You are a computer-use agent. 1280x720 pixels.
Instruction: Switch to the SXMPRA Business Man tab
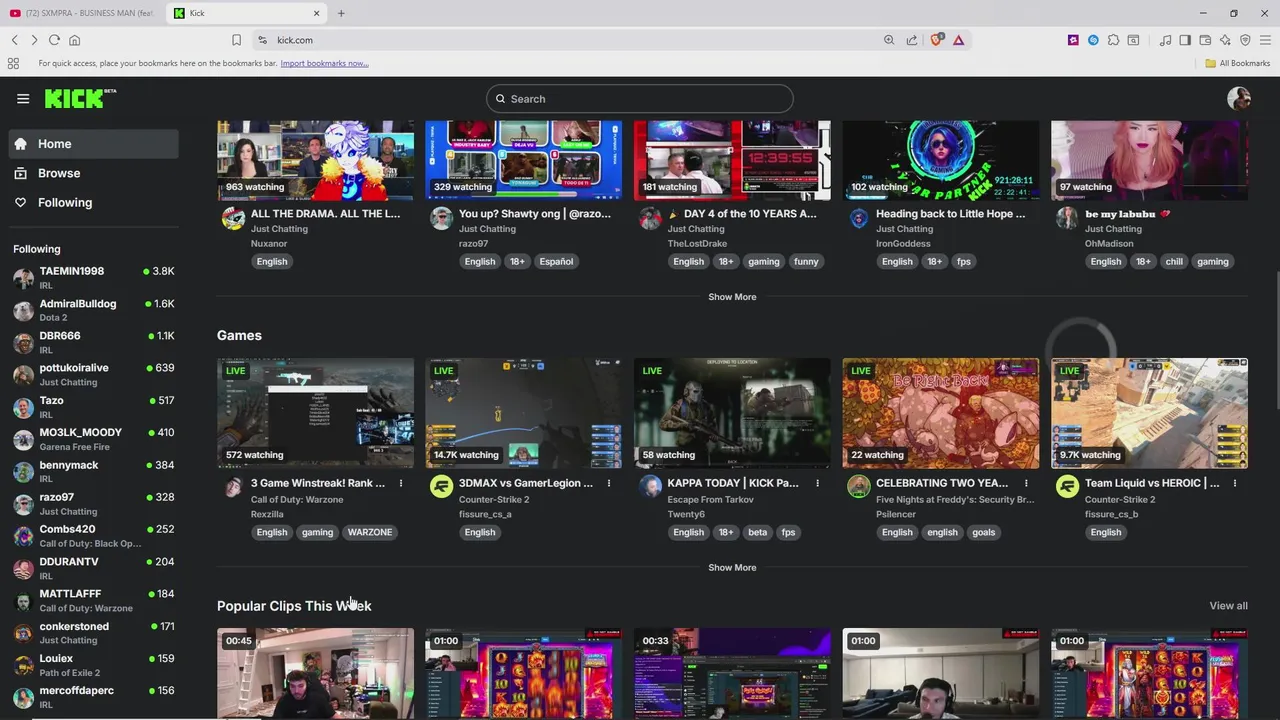click(x=80, y=13)
